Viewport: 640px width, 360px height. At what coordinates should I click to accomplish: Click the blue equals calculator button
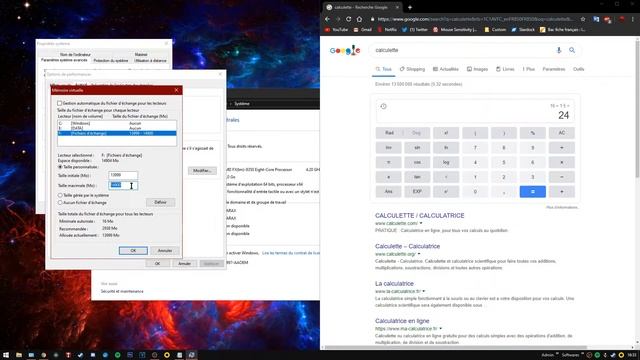tap(532, 191)
